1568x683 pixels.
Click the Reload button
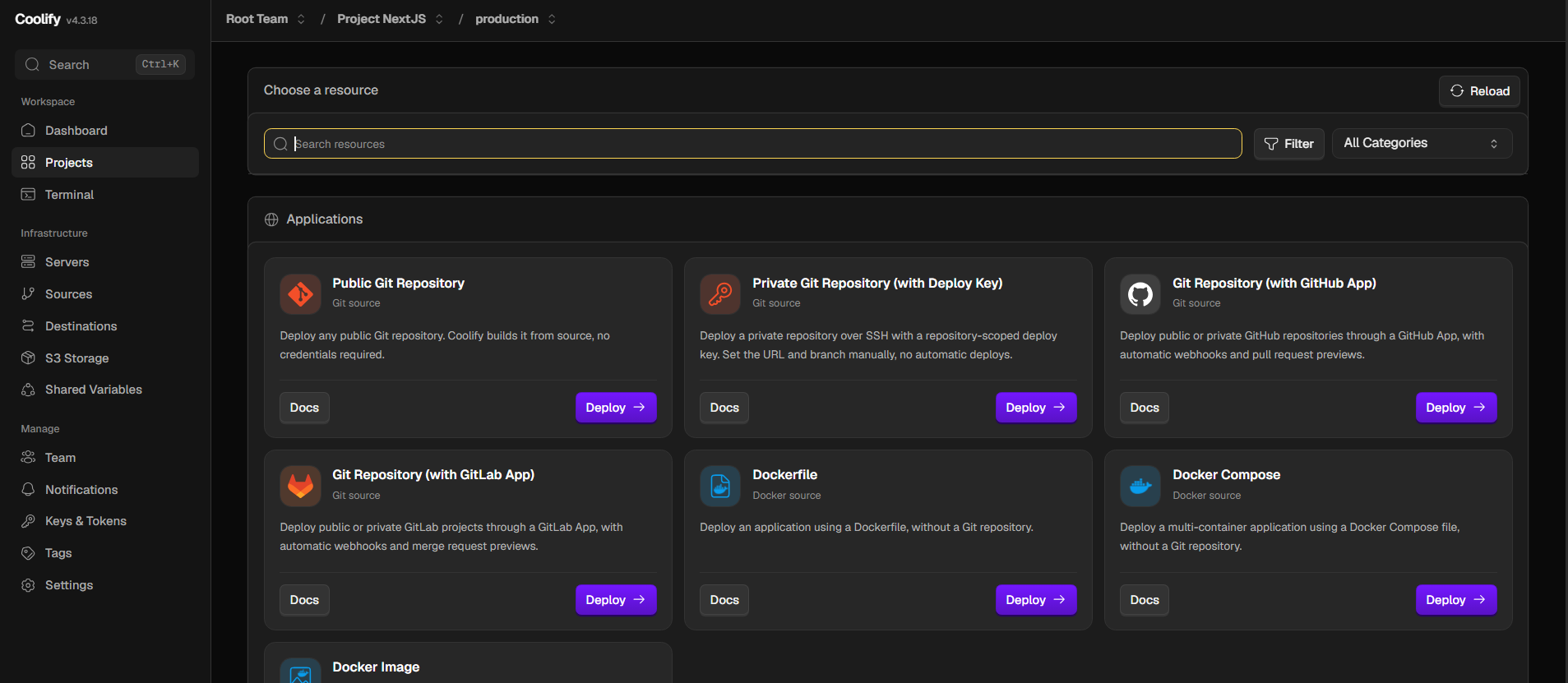[1479, 91]
